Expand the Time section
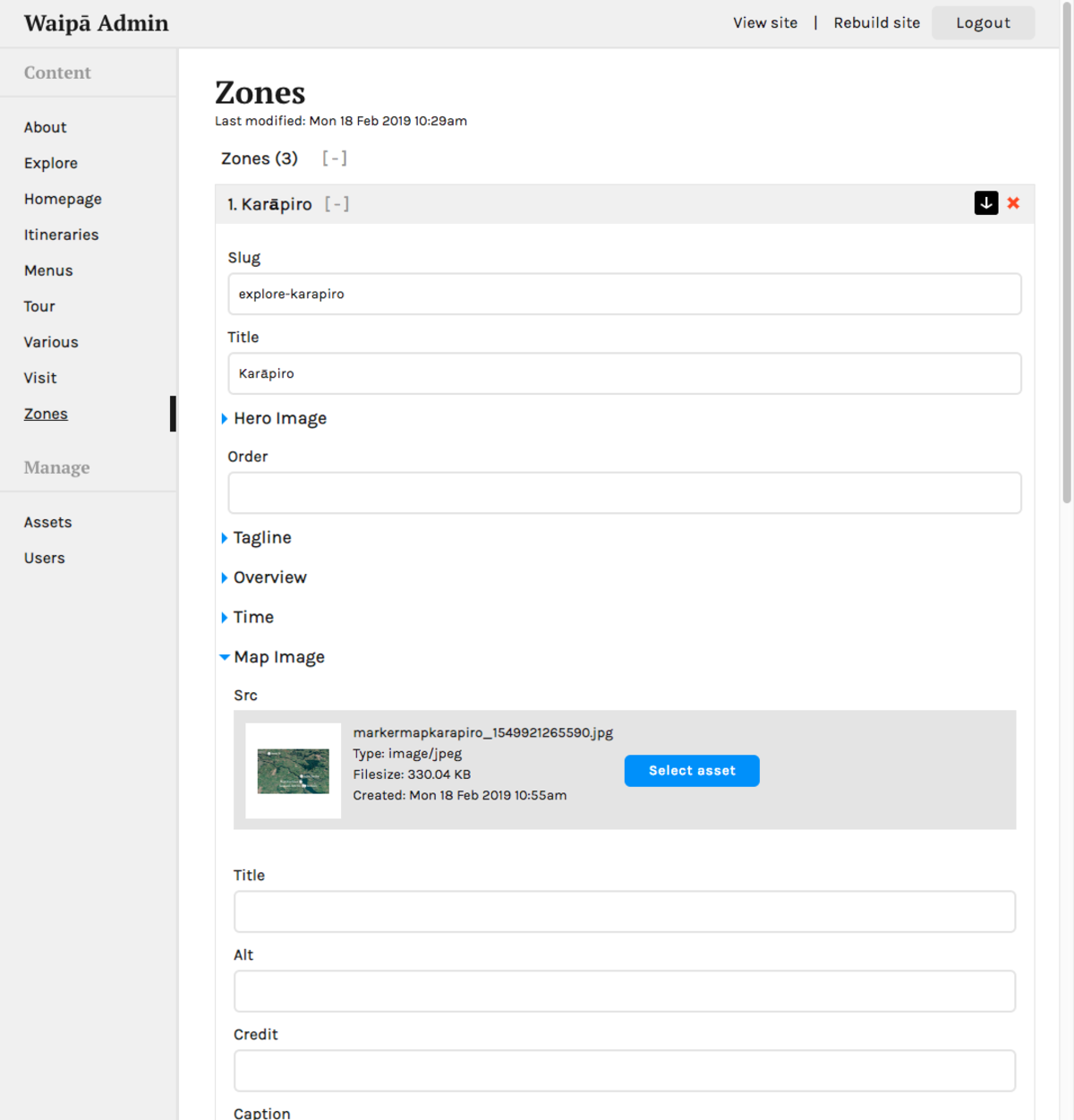 point(252,617)
